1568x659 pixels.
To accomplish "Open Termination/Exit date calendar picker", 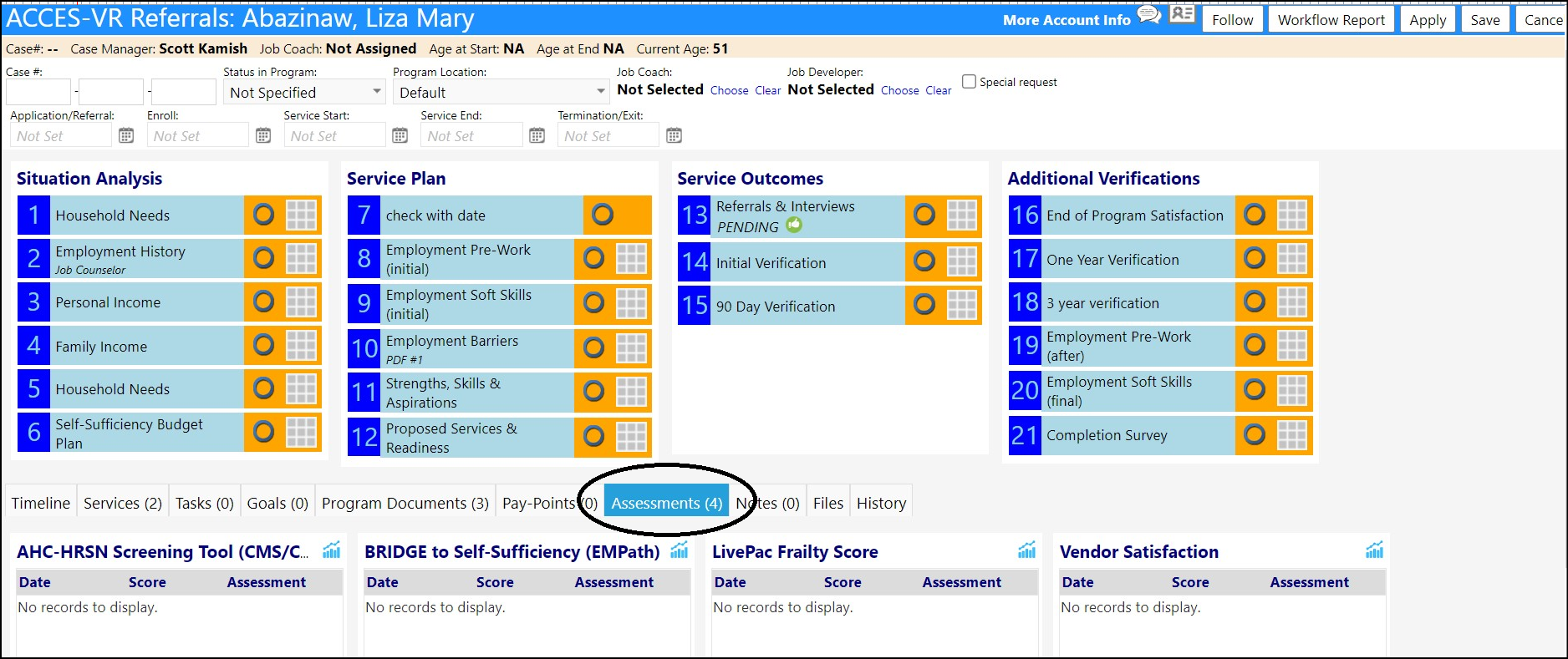I will pyautogui.click(x=675, y=135).
